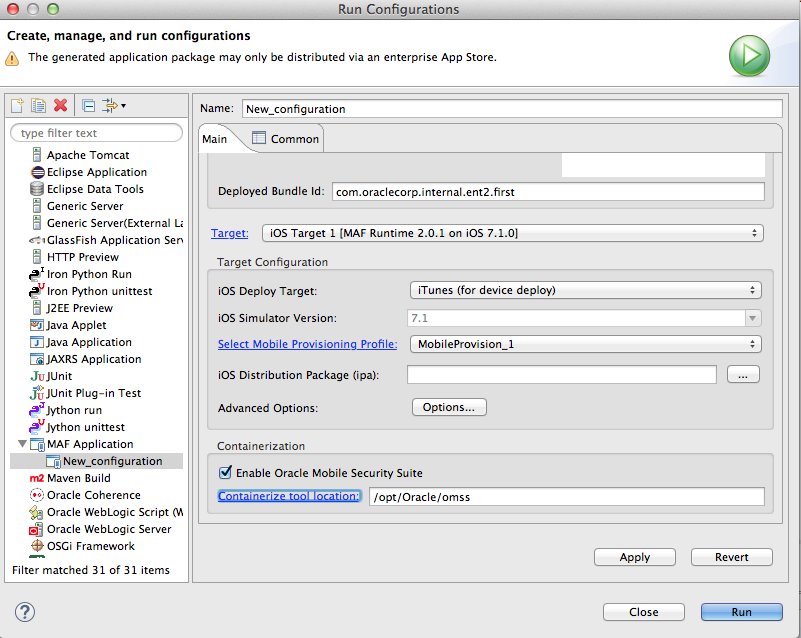Delete selected configuration with red X
801x638 pixels.
(60, 105)
